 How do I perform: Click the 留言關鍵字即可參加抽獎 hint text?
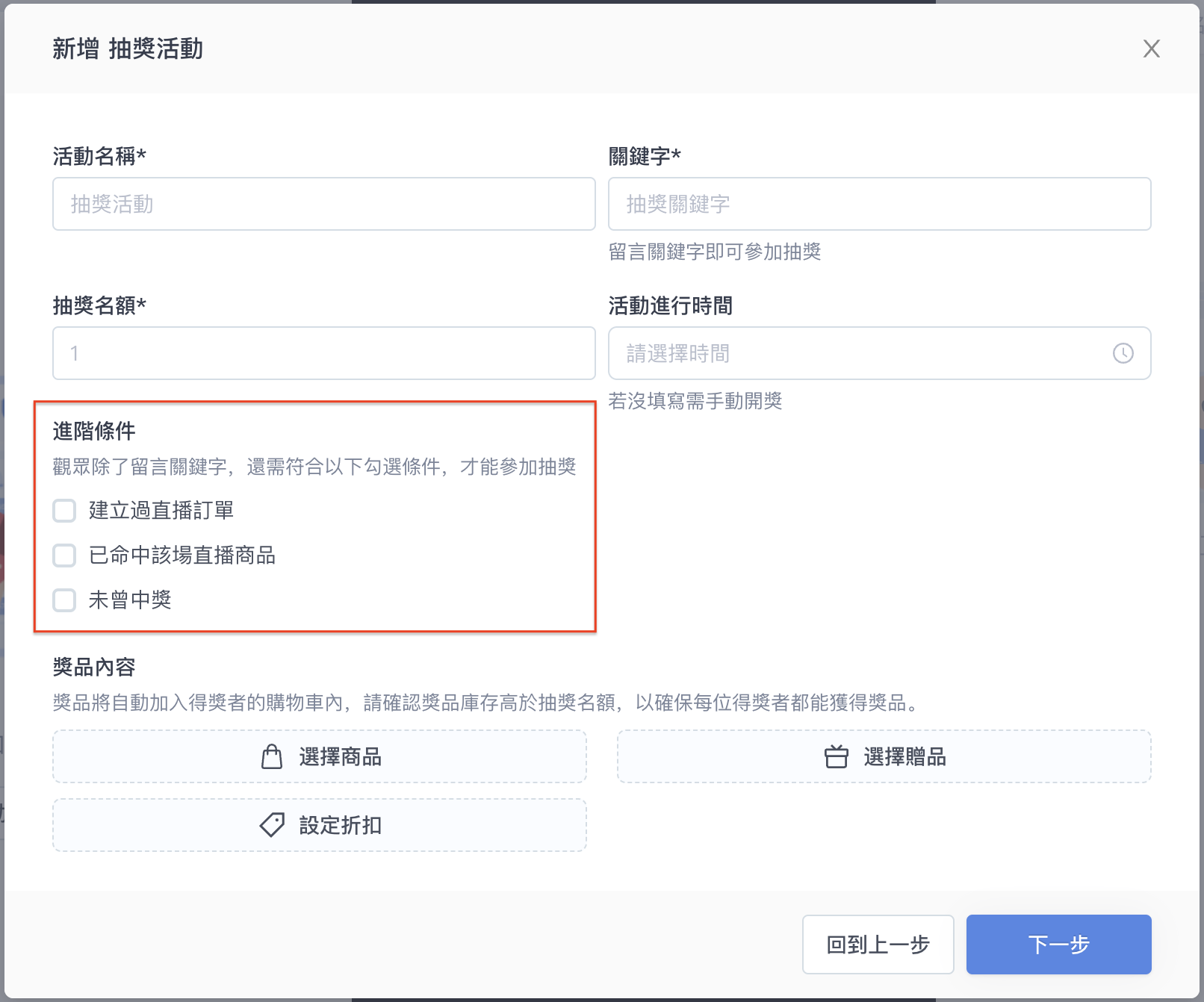click(x=715, y=252)
